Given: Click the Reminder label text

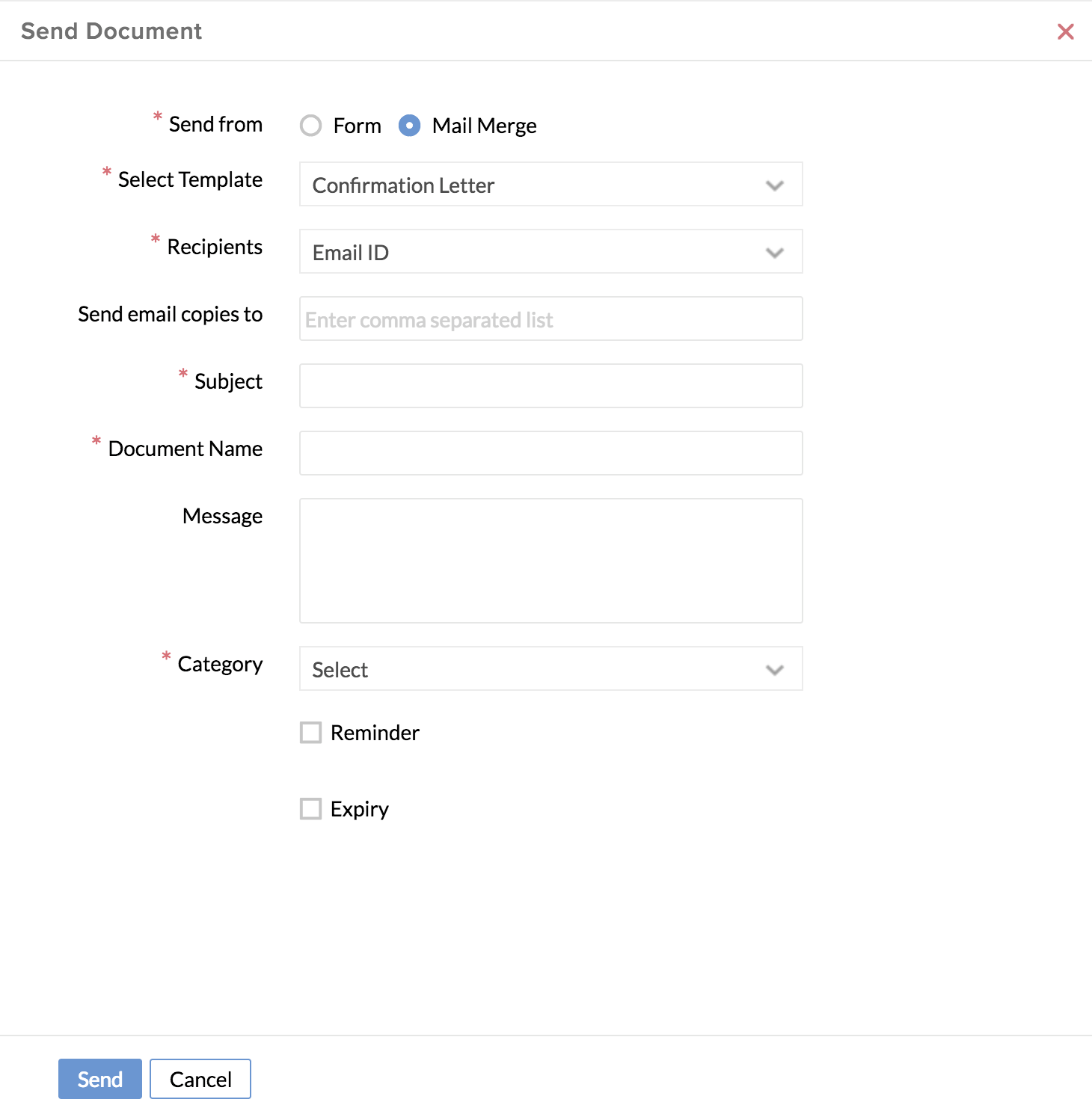Looking at the screenshot, I should [375, 733].
